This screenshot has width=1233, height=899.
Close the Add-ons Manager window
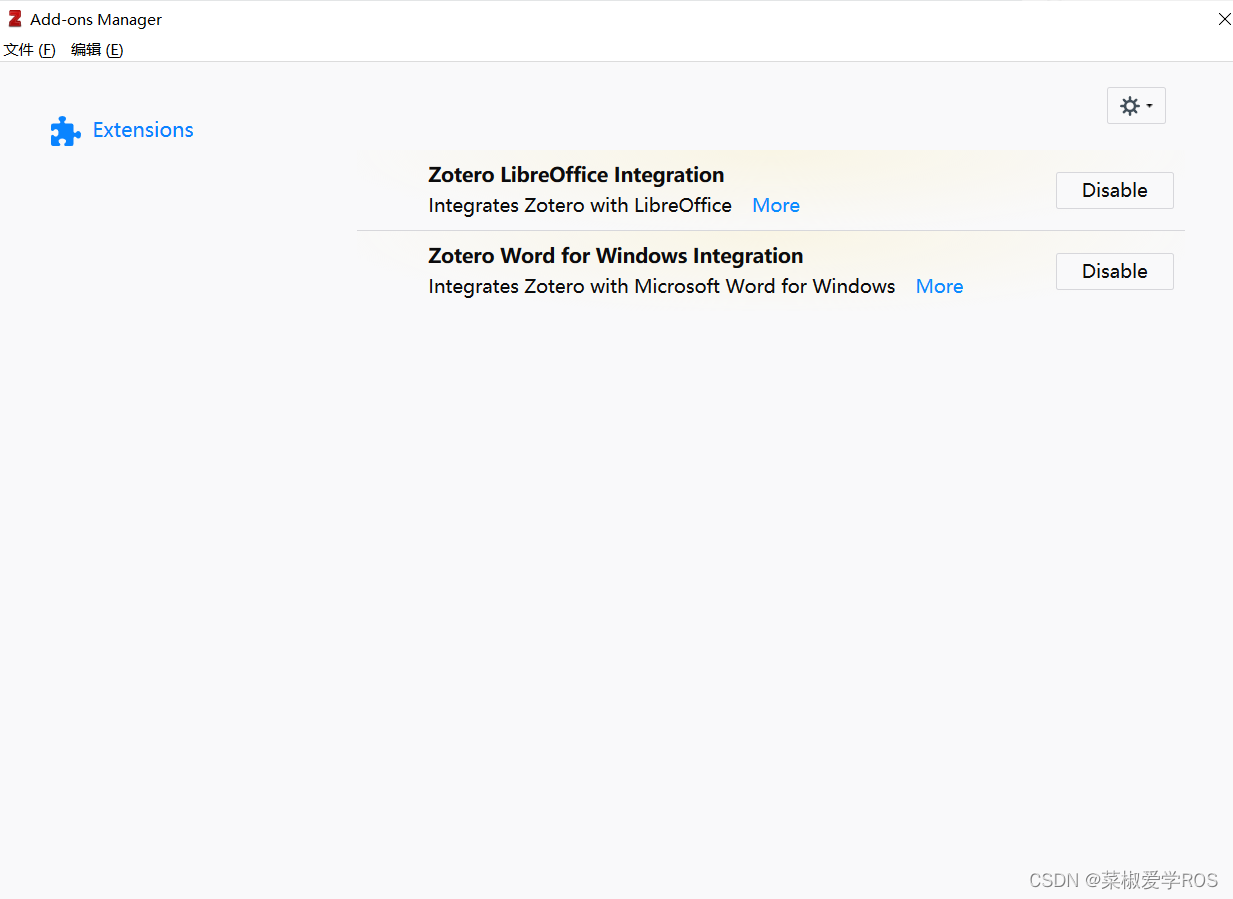[1224, 19]
